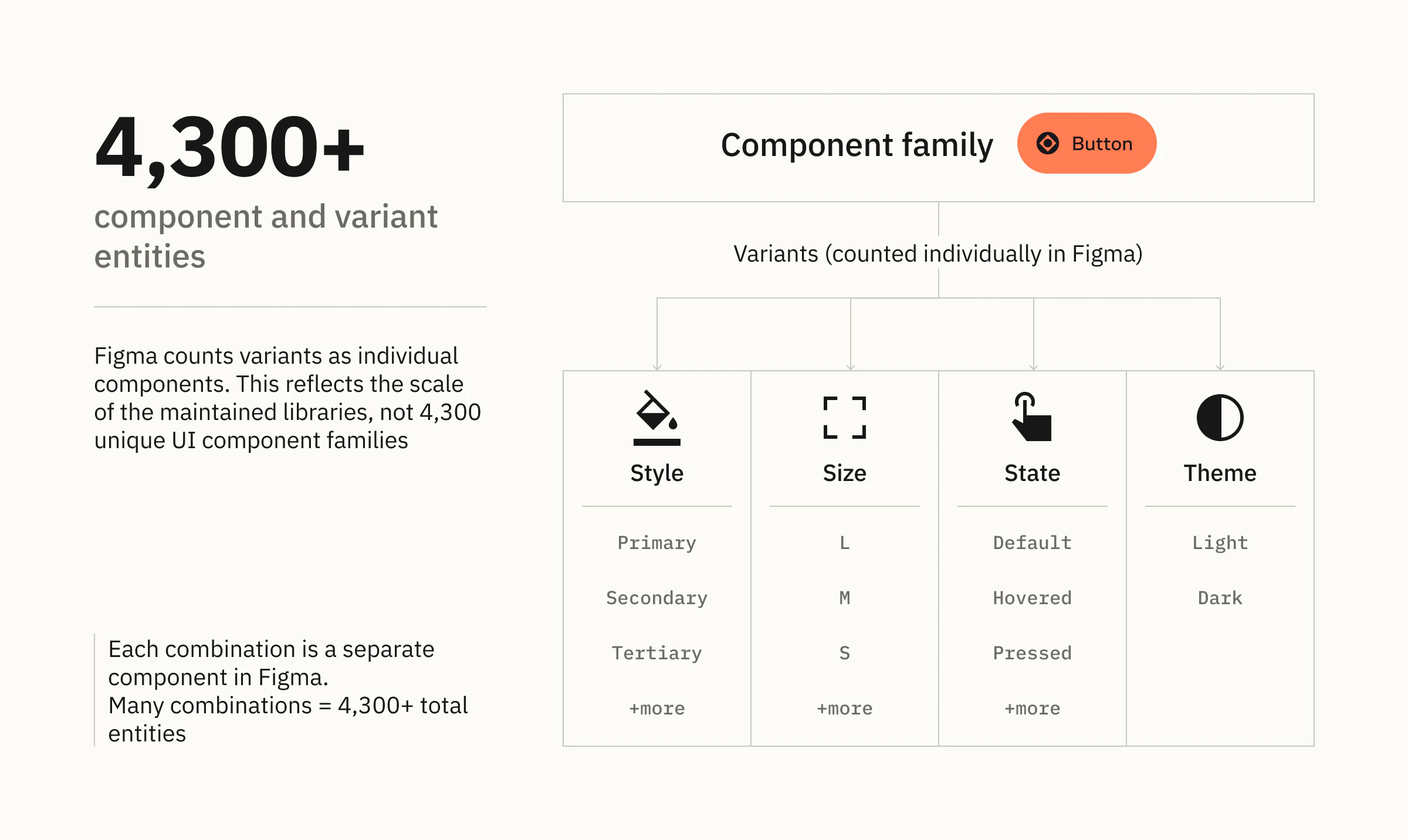Choose the L size option
The width and height of the screenshot is (1408, 840).
tap(844, 543)
